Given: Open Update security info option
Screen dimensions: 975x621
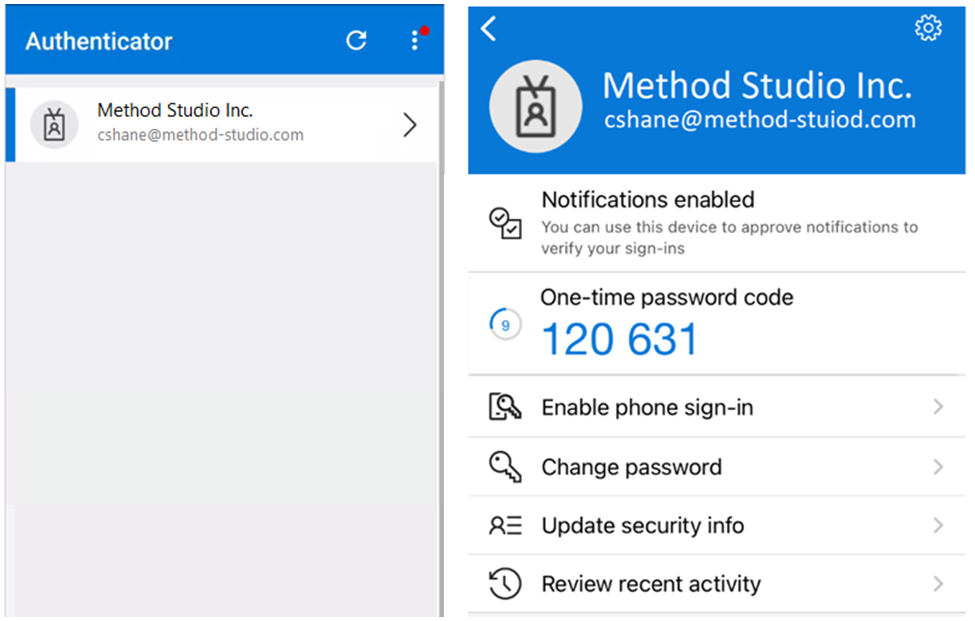Looking at the screenshot, I should tap(716, 526).
